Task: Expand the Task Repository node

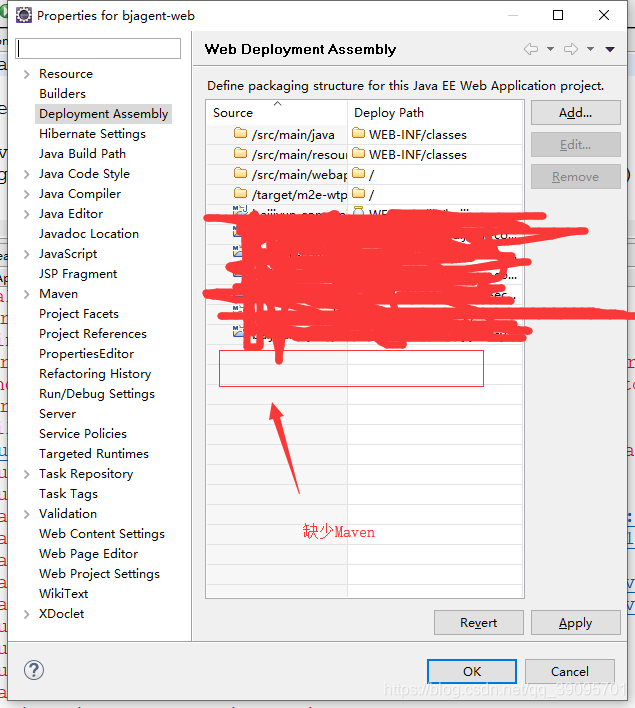Action: pyautogui.click(x=27, y=474)
